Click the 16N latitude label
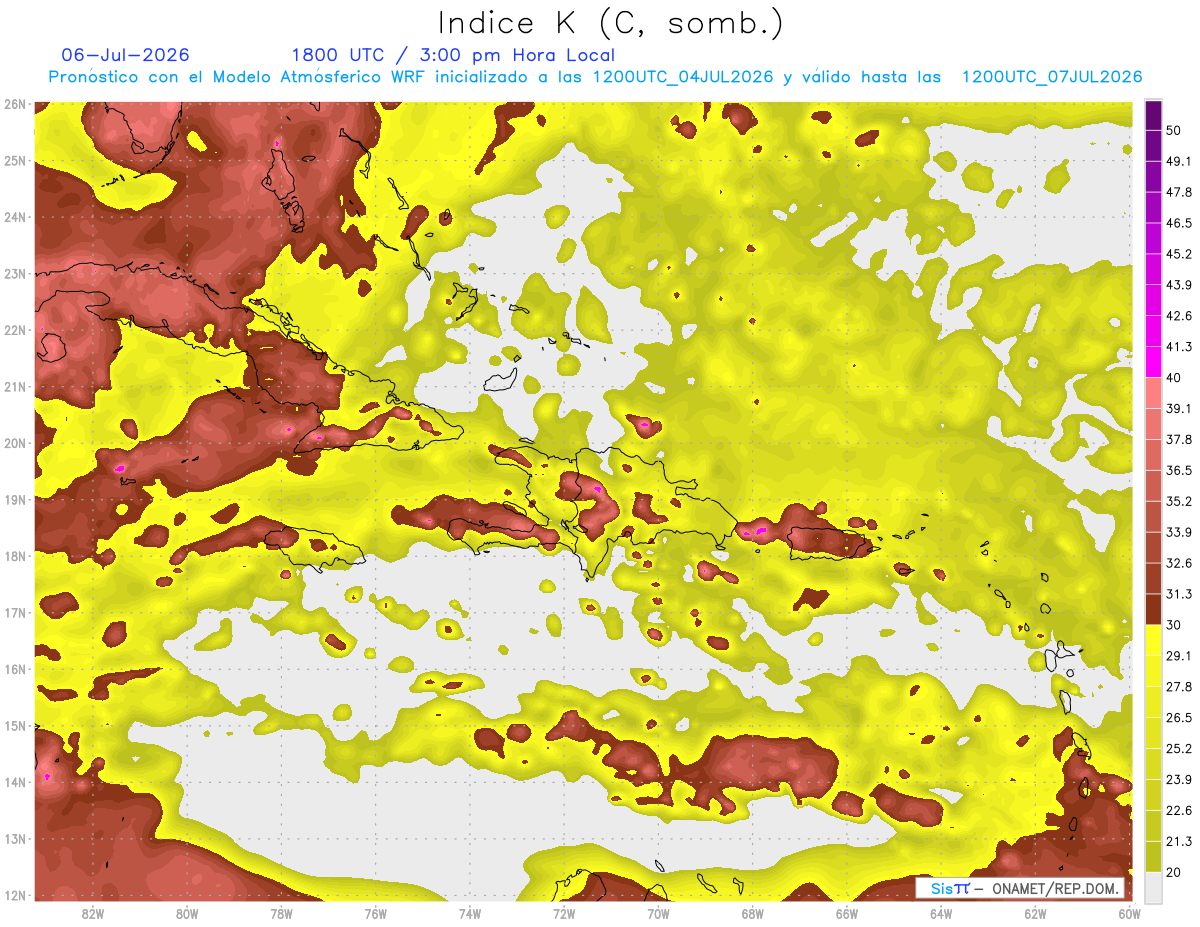Viewport: 1200px width, 927px height. (15, 669)
